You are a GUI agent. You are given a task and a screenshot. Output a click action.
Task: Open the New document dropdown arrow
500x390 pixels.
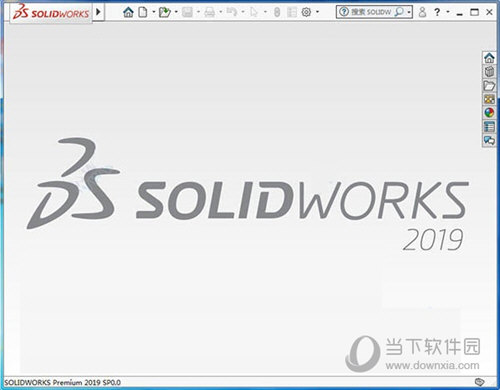(154, 12)
